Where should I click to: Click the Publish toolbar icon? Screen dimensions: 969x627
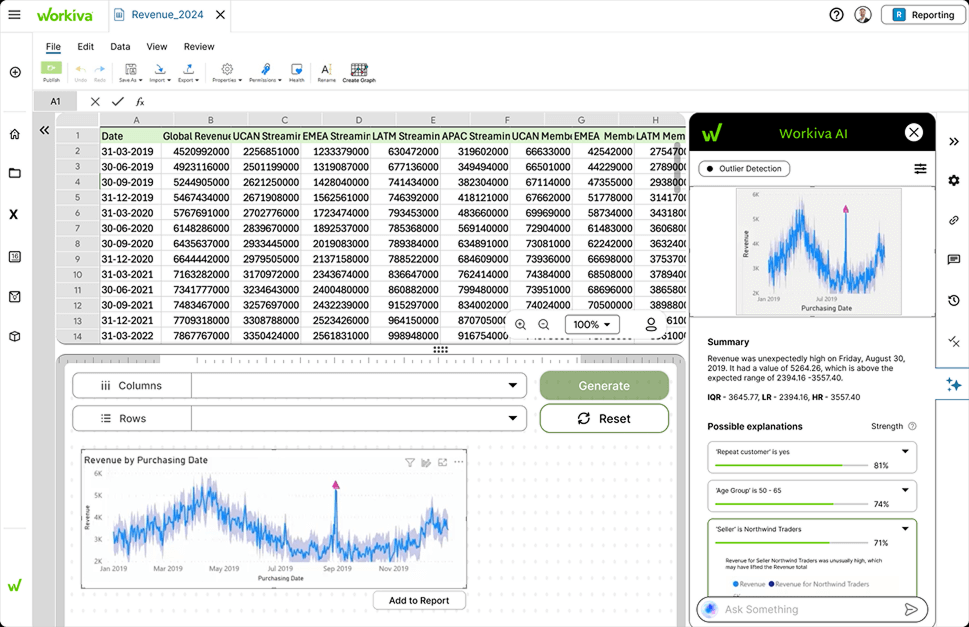tap(51, 72)
